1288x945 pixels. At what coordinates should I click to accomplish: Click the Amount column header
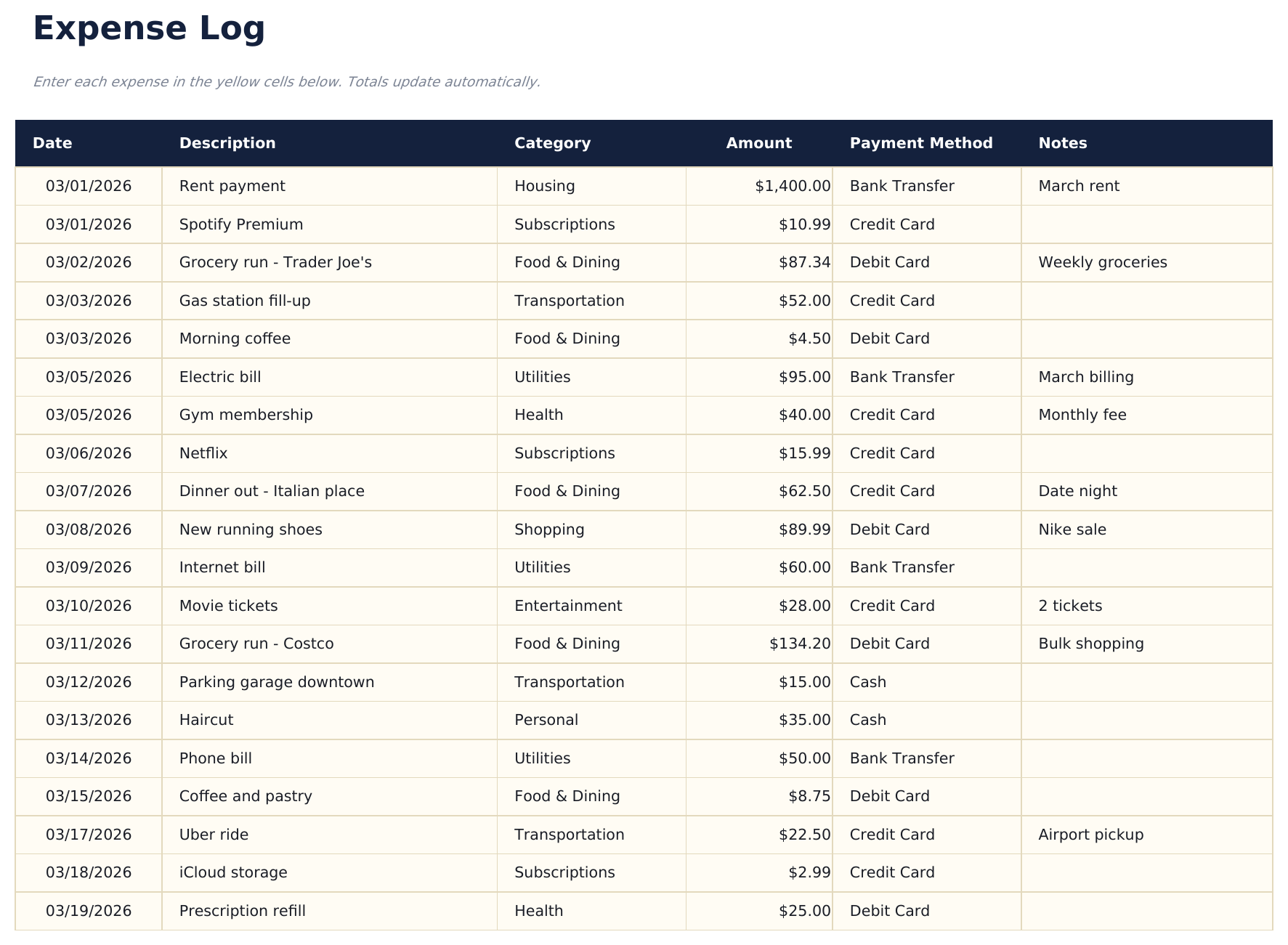[x=758, y=143]
